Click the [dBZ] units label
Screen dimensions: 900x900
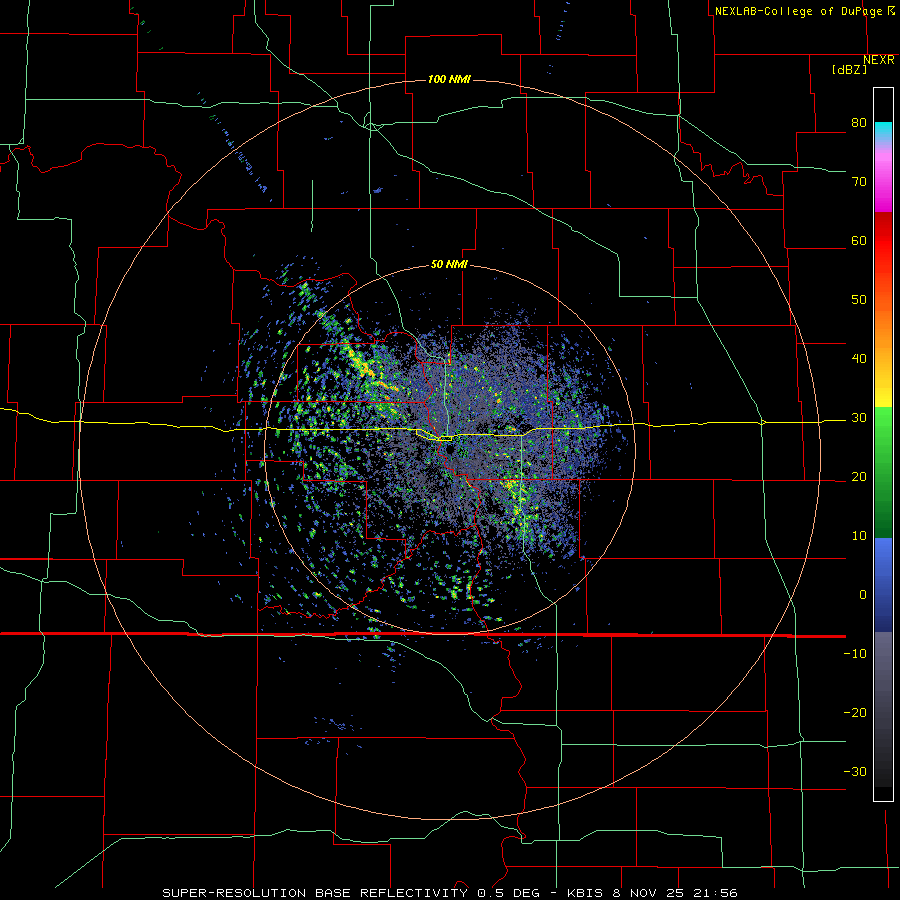pos(849,69)
